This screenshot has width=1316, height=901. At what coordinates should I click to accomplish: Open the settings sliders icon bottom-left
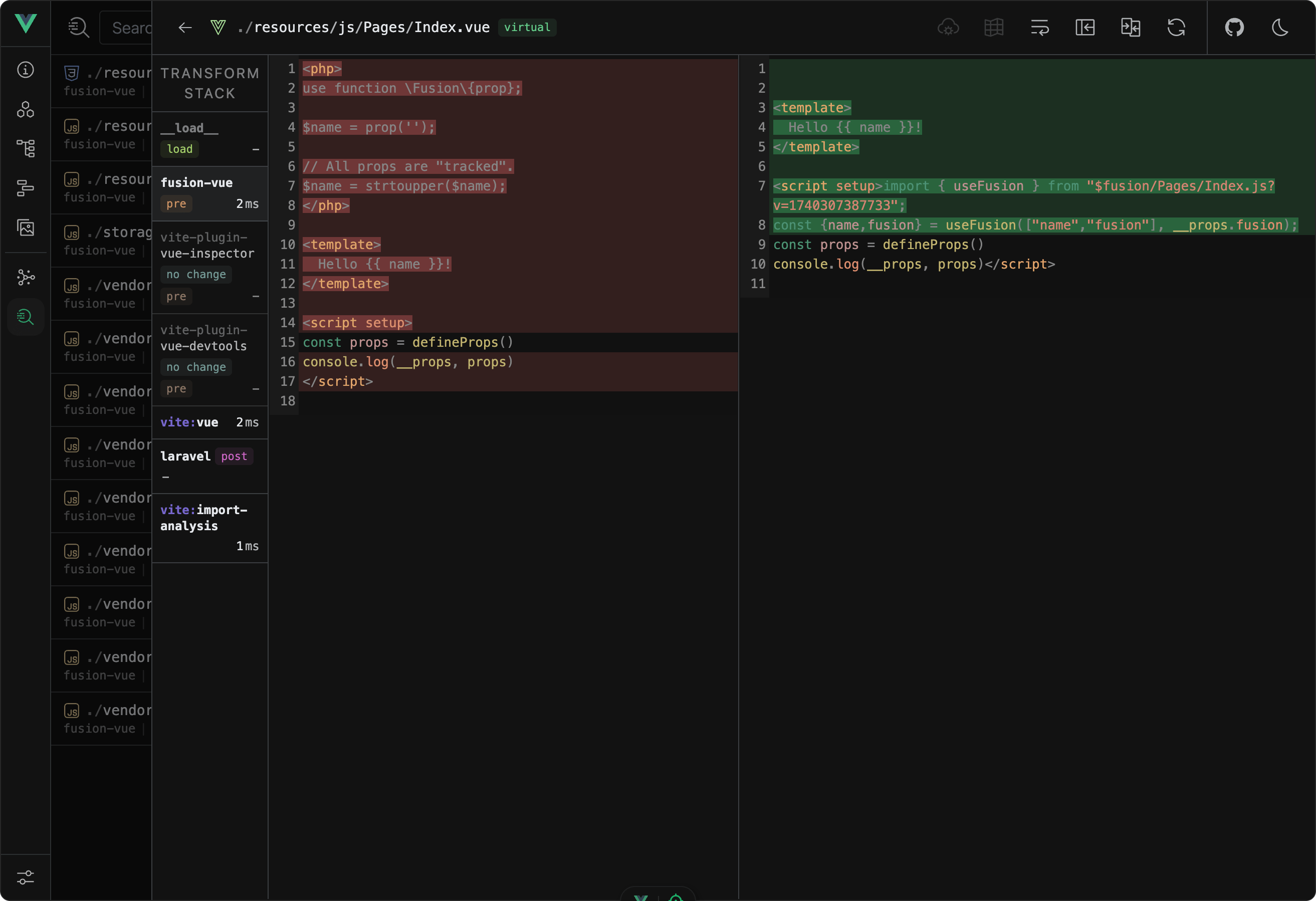click(x=26, y=877)
